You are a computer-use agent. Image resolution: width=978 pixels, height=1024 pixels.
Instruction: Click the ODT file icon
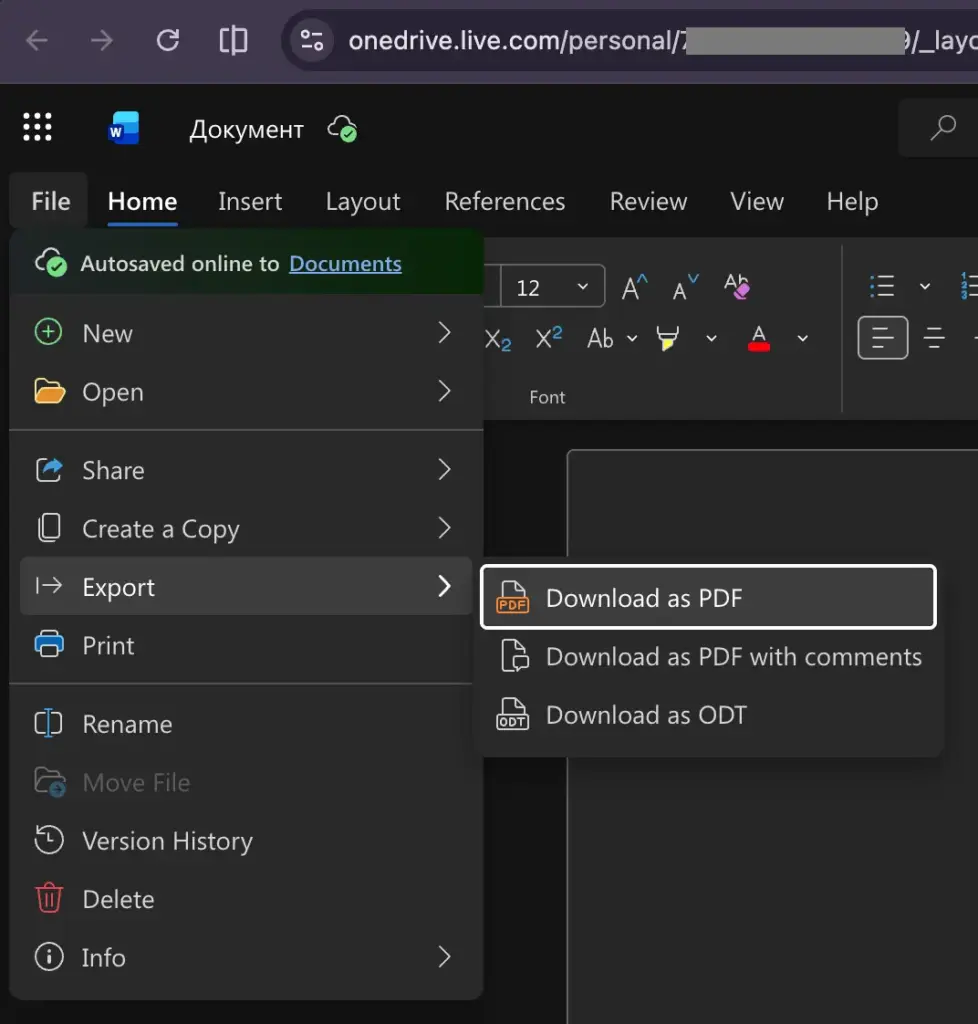(x=513, y=714)
